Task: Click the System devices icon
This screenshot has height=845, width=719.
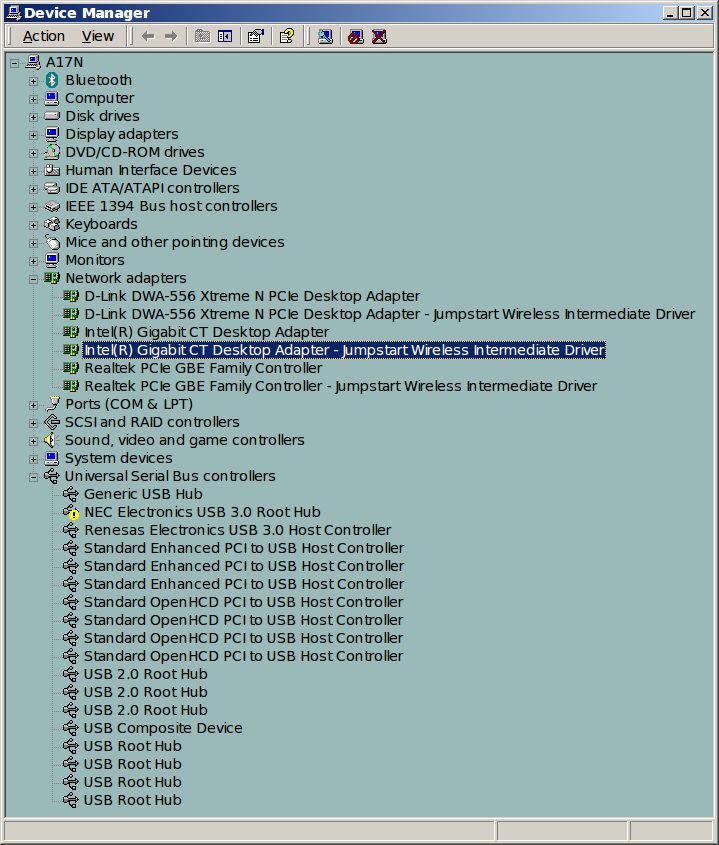Action: click(52, 458)
